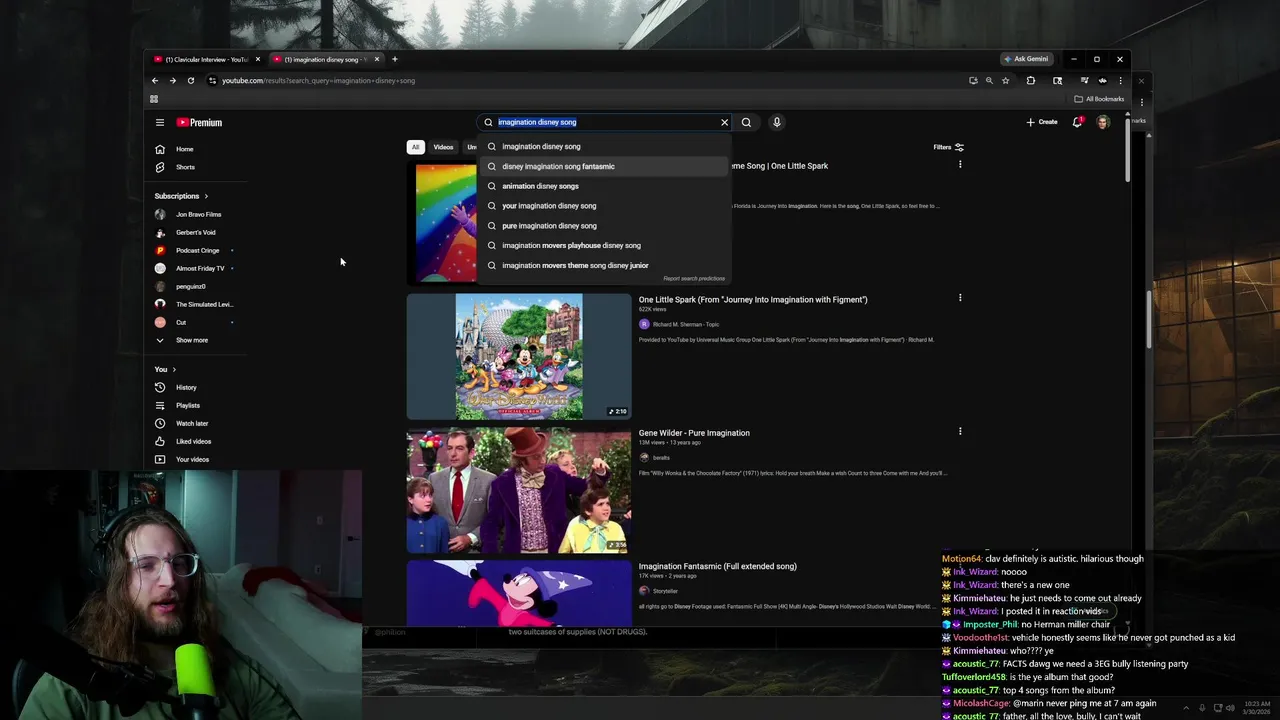Go to YouTube Premium home logo
Image resolution: width=1280 pixels, height=720 pixels.
tap(199, 122)
